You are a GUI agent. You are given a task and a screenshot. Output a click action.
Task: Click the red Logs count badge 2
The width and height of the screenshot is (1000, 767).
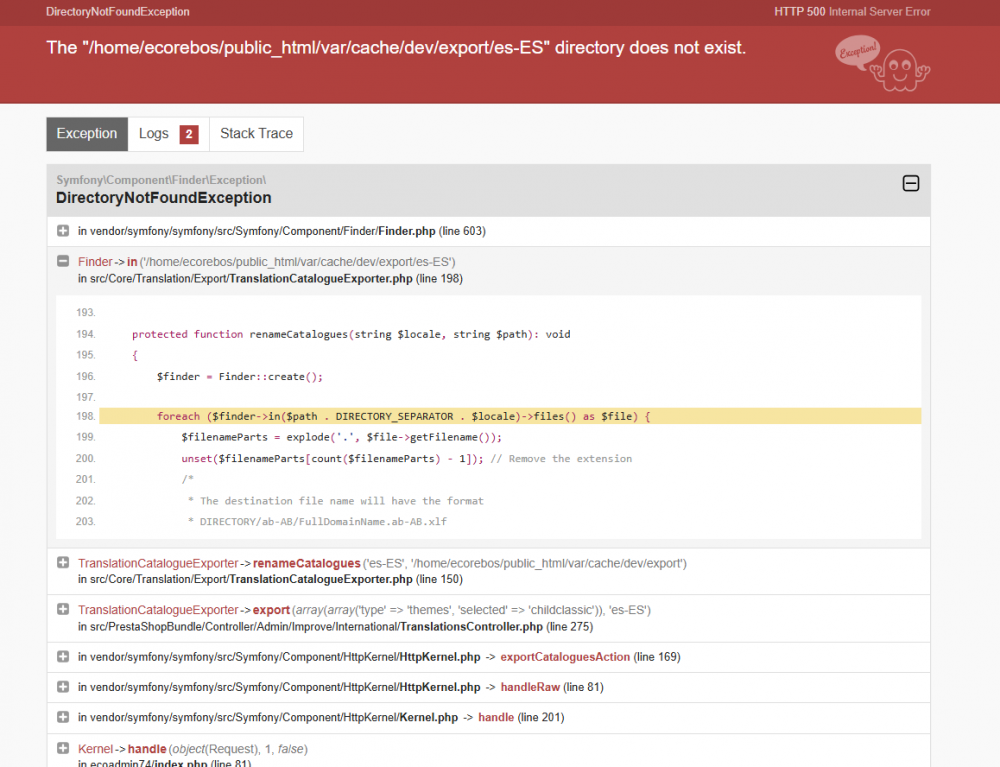[x=189, y=134]
